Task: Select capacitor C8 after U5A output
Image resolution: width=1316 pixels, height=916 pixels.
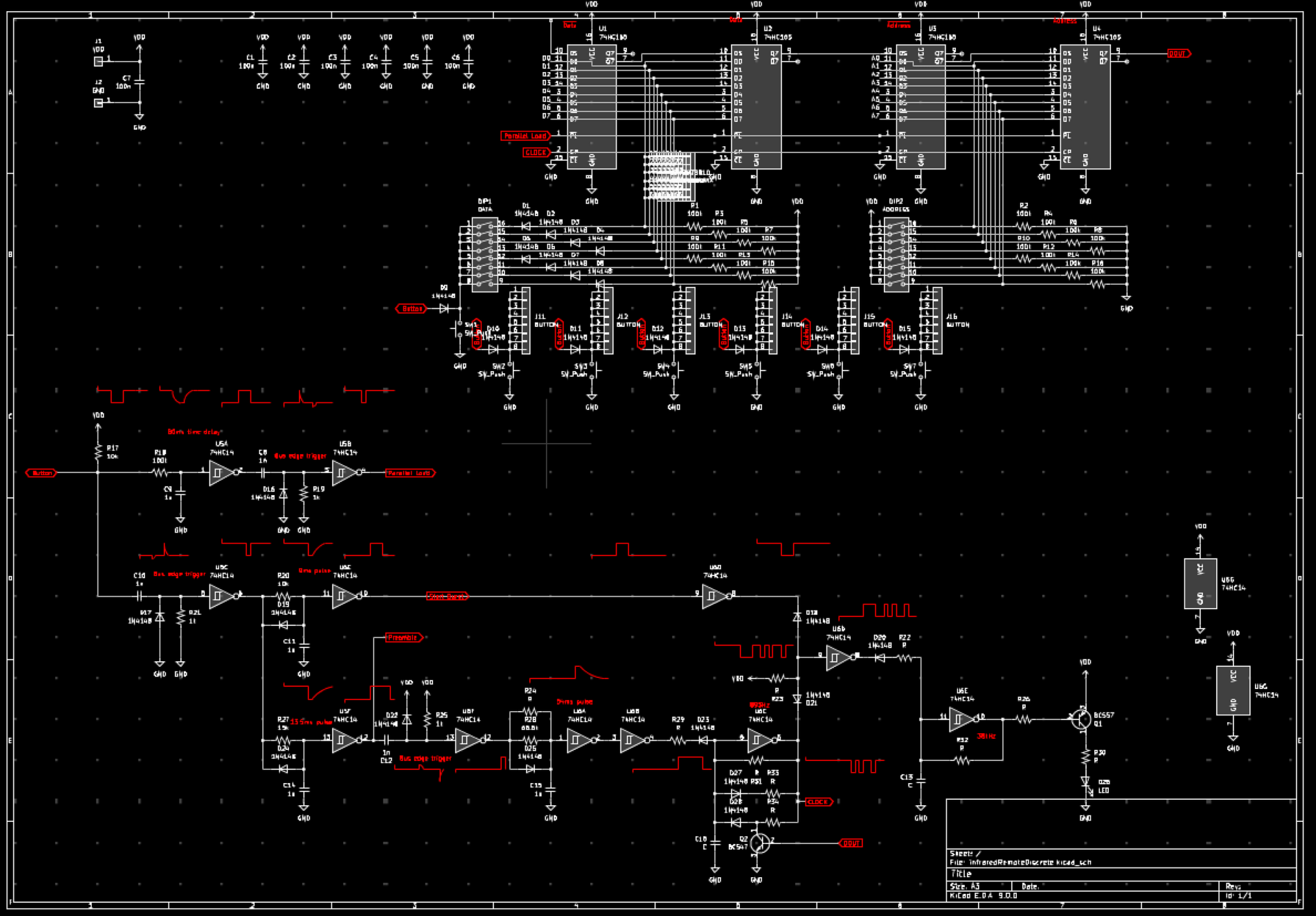Action: pos(263,472)
